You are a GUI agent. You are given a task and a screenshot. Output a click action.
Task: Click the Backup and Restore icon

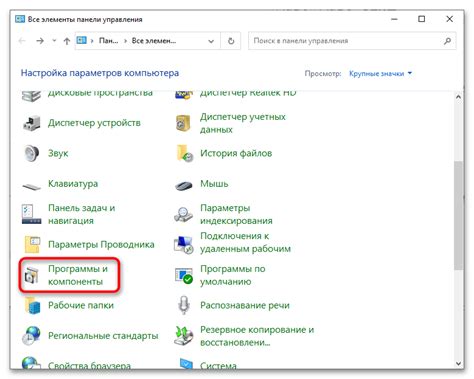tap(183, 335)
